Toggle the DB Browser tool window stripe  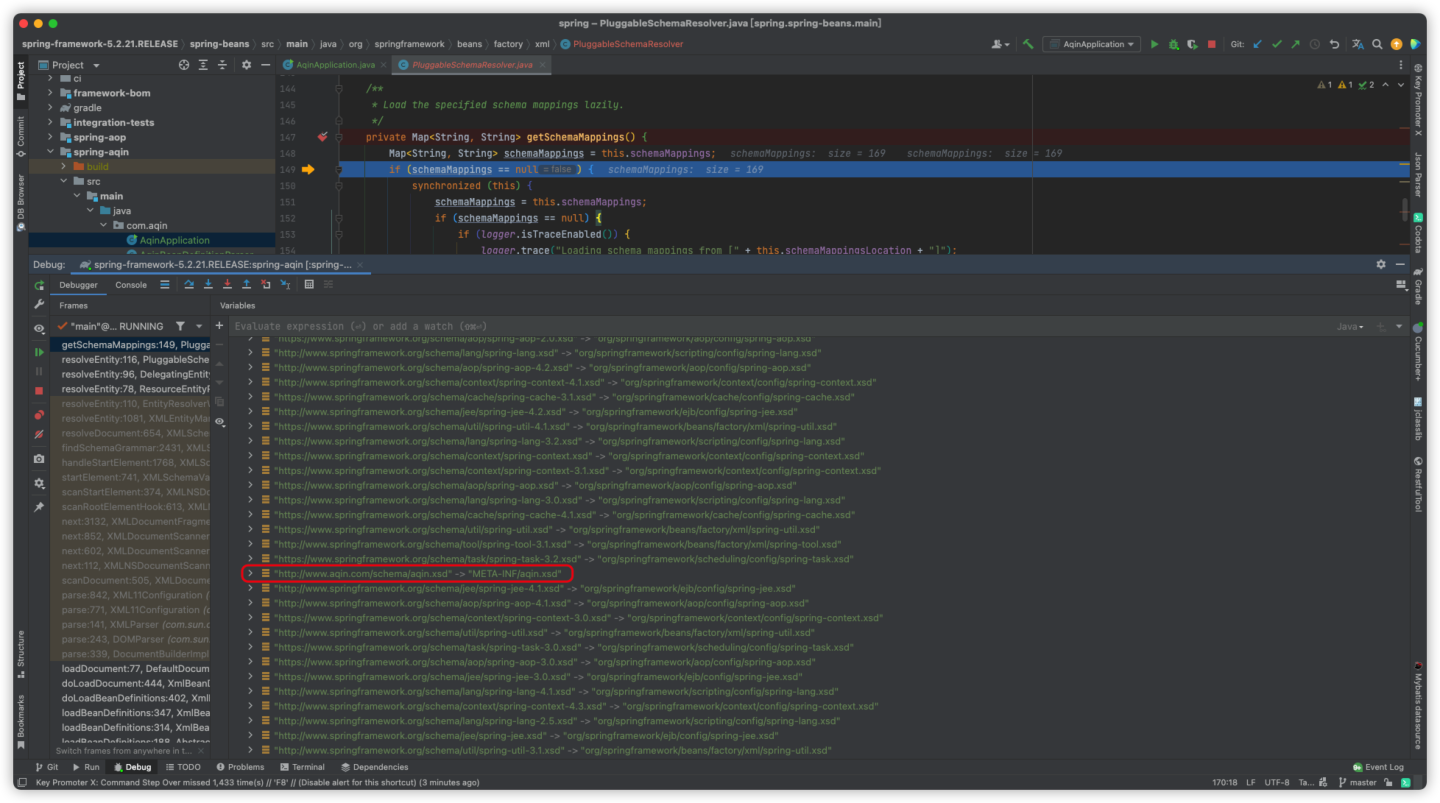click(20, 202)
